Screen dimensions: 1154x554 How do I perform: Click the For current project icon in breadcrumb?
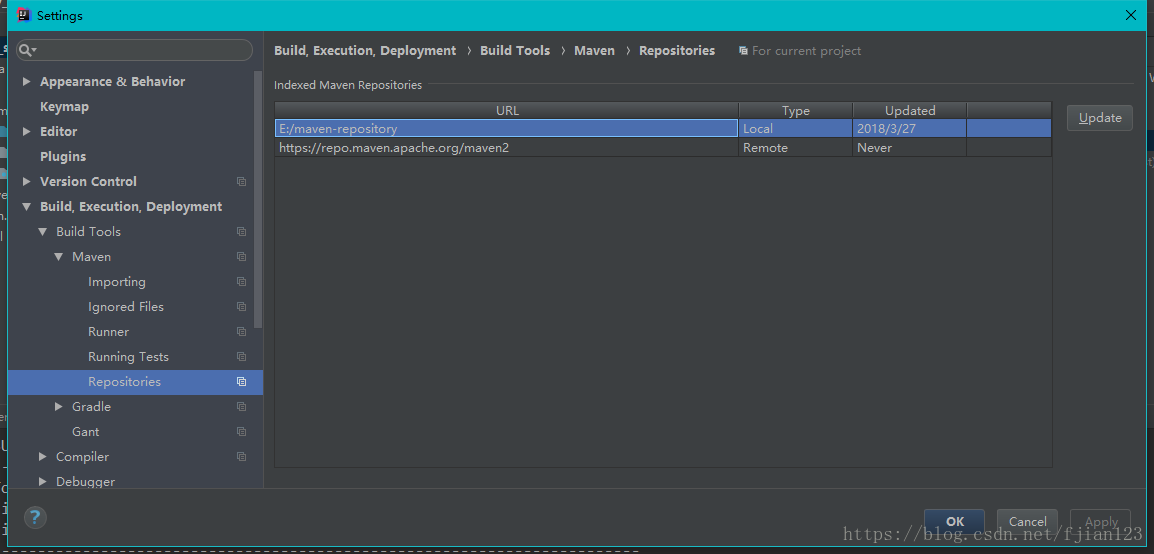point(743,51)
